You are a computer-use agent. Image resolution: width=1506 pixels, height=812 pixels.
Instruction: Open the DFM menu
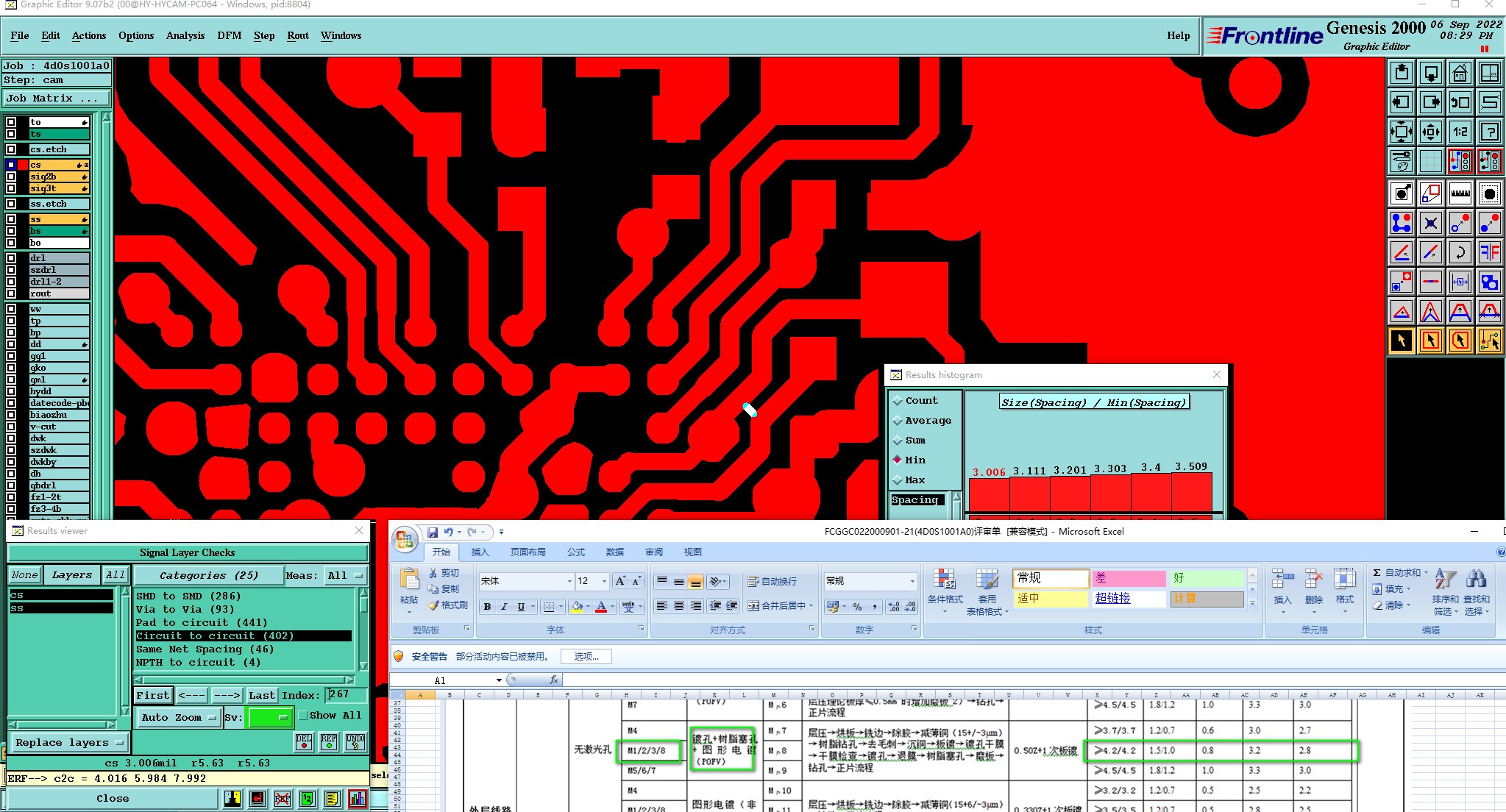(230, 35)
